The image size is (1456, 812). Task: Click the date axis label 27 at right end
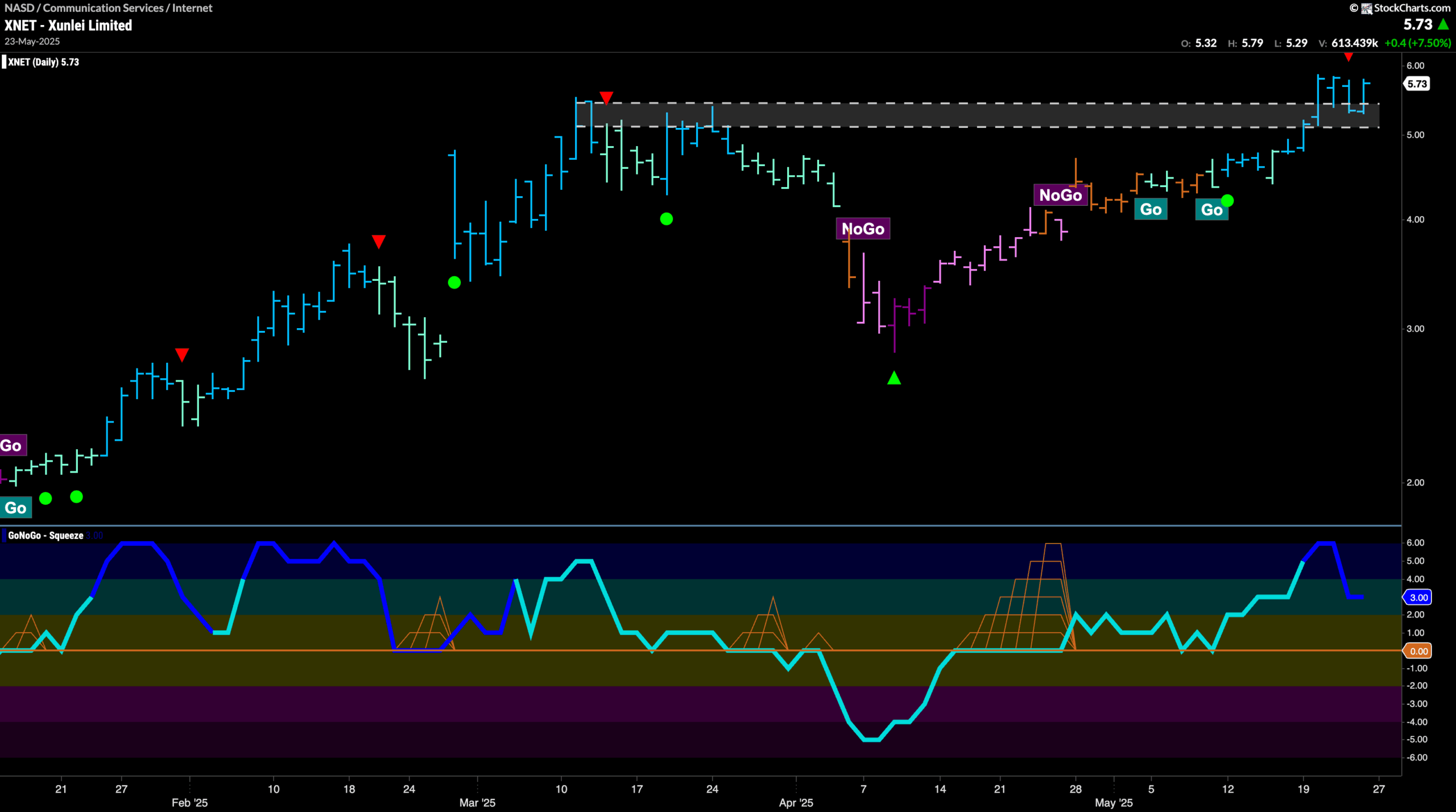pyautogui.click(x=1379, y=789)
